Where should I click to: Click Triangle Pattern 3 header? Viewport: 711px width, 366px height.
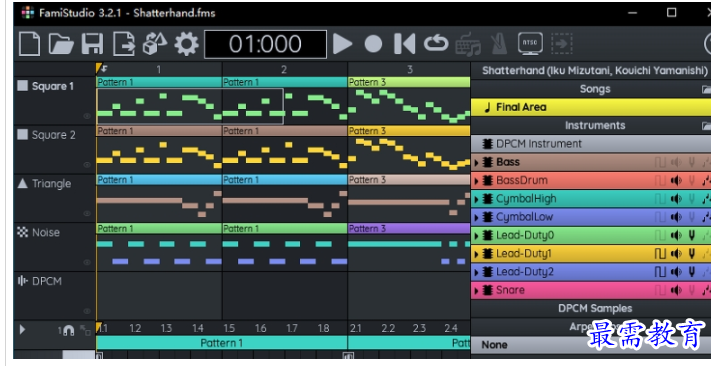click(x=409, y=180)
